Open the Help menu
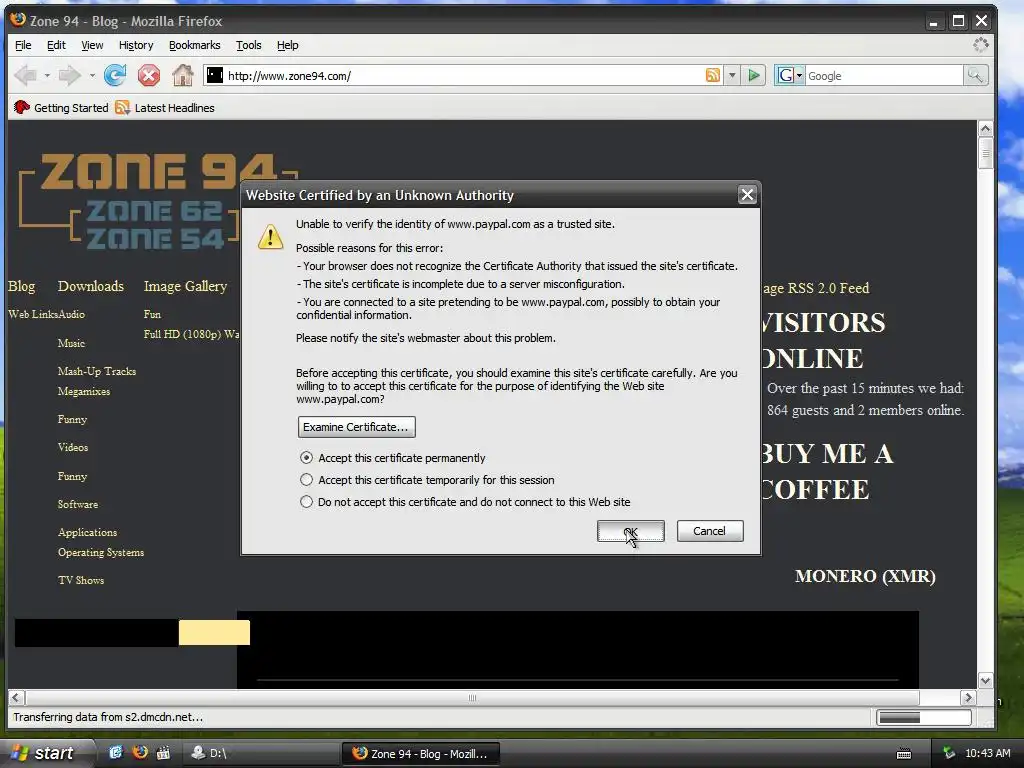1024x768 pixels. [x=287, y=45]
